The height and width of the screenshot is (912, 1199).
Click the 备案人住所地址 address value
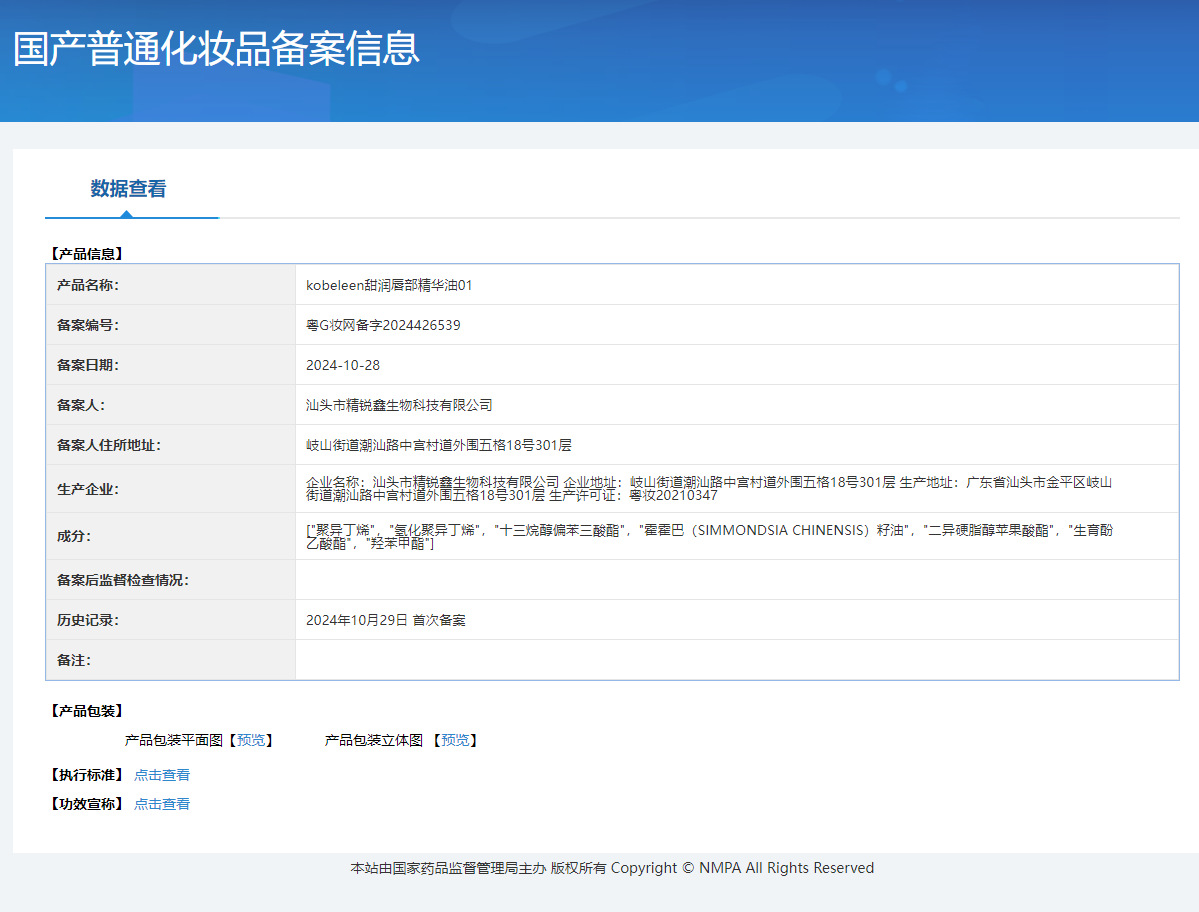[x=438, y=445]
